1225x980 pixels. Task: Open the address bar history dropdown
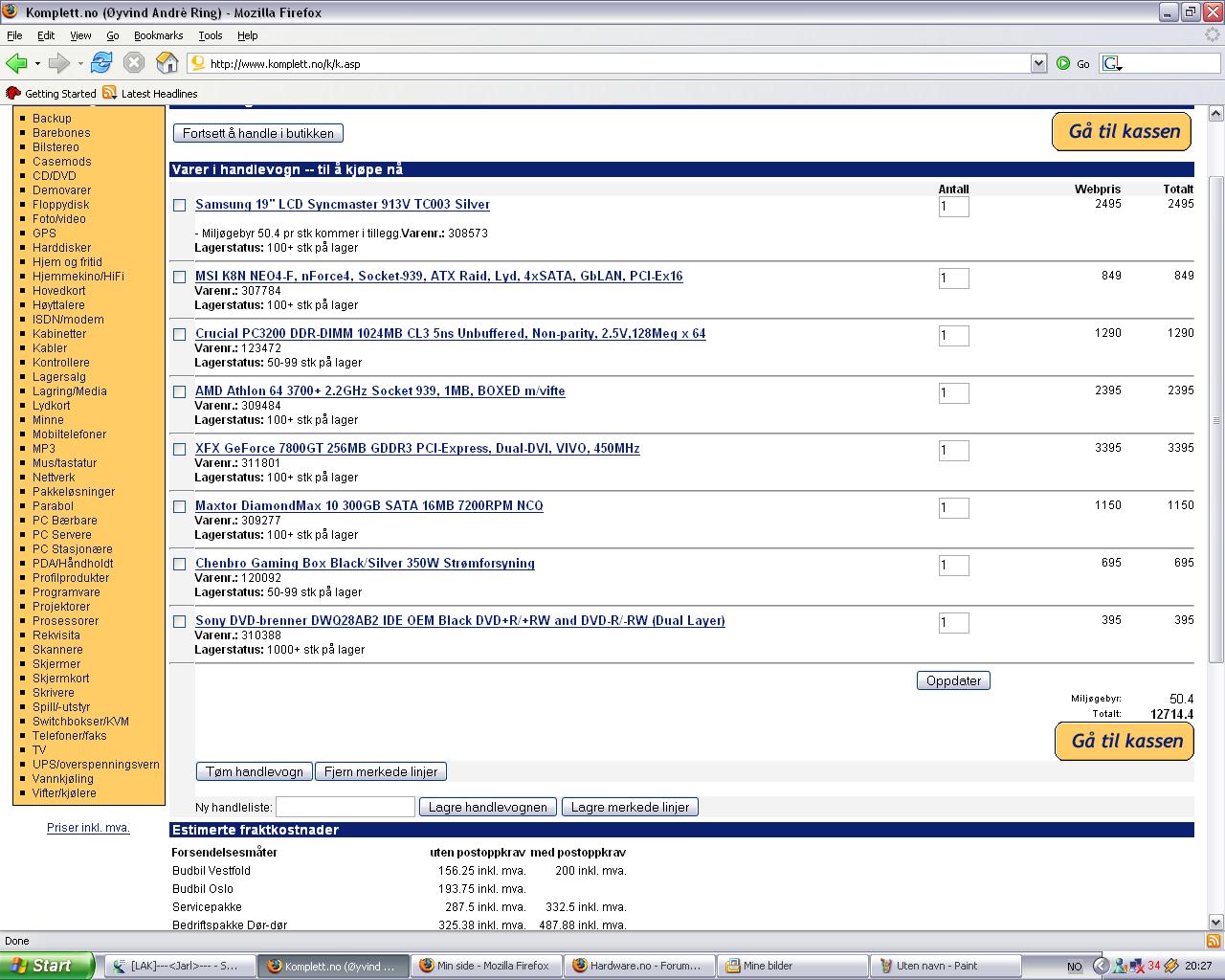click(1038, 63)
